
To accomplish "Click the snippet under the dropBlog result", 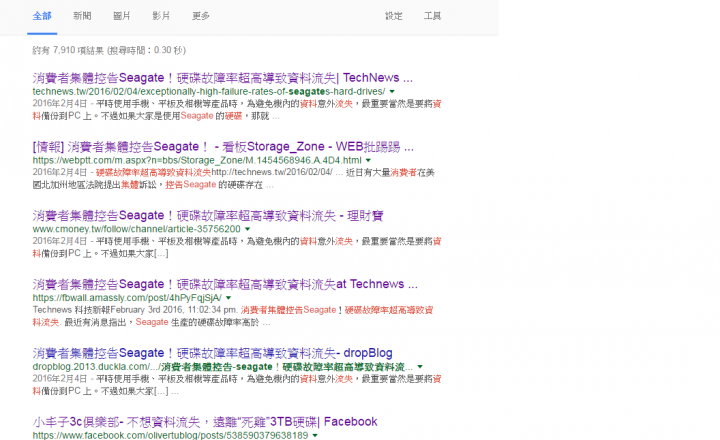I will pyautogui.click(x=237, y=385).
